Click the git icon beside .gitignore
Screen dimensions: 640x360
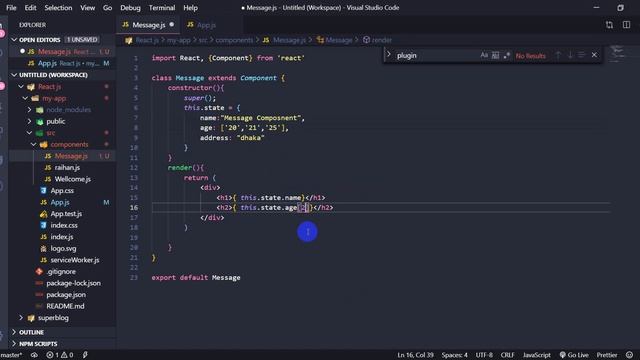[39, 271]
